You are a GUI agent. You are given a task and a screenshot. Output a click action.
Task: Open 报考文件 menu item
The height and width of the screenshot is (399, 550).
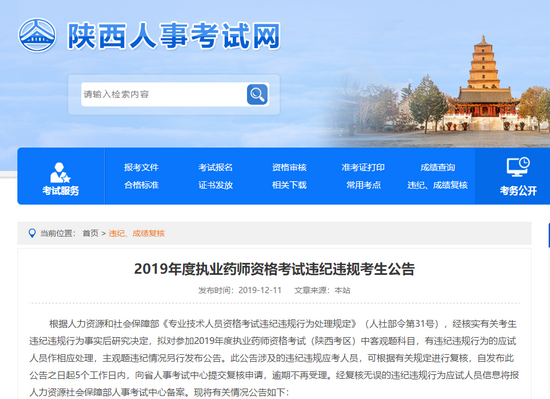141,167
